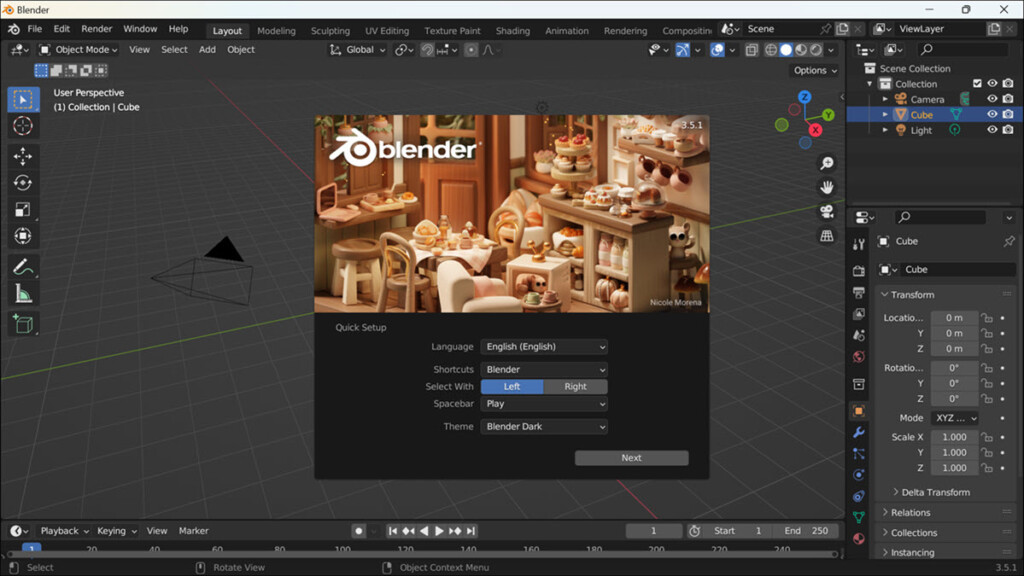Open the Render menu
This screenshot has height=576, width=1024.
[97, 29]
